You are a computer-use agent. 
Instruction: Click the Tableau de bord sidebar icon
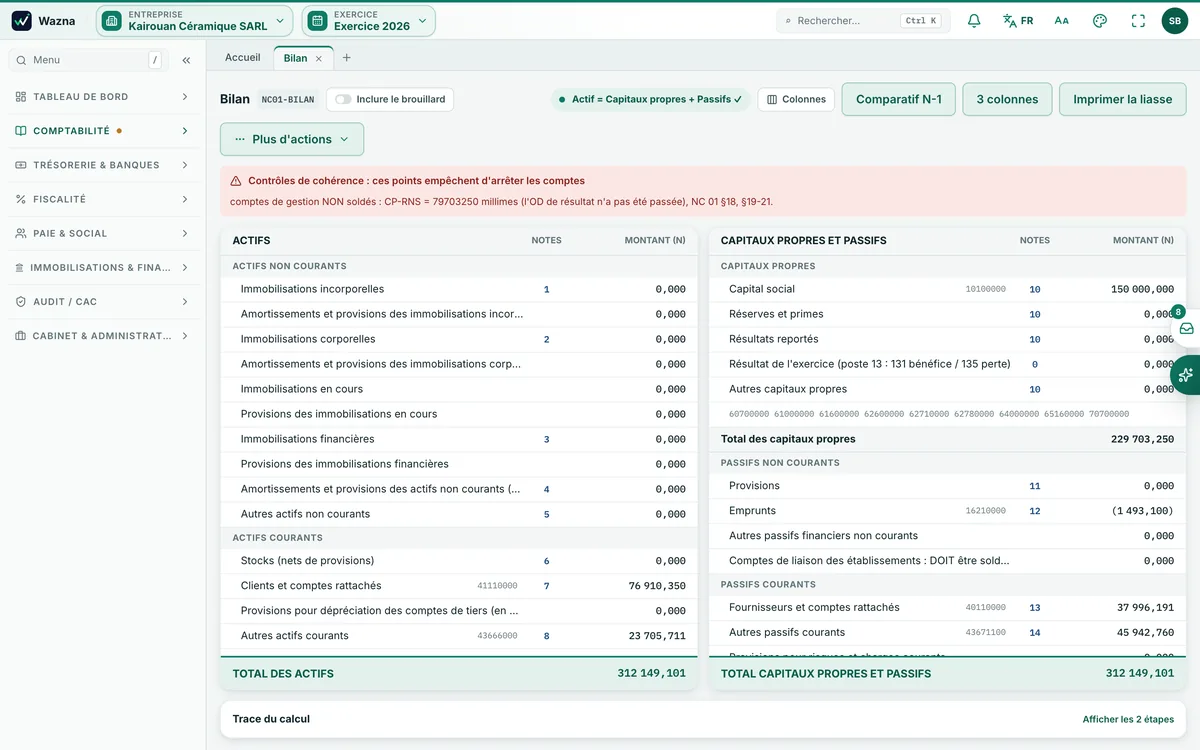[x=21, y=97]
